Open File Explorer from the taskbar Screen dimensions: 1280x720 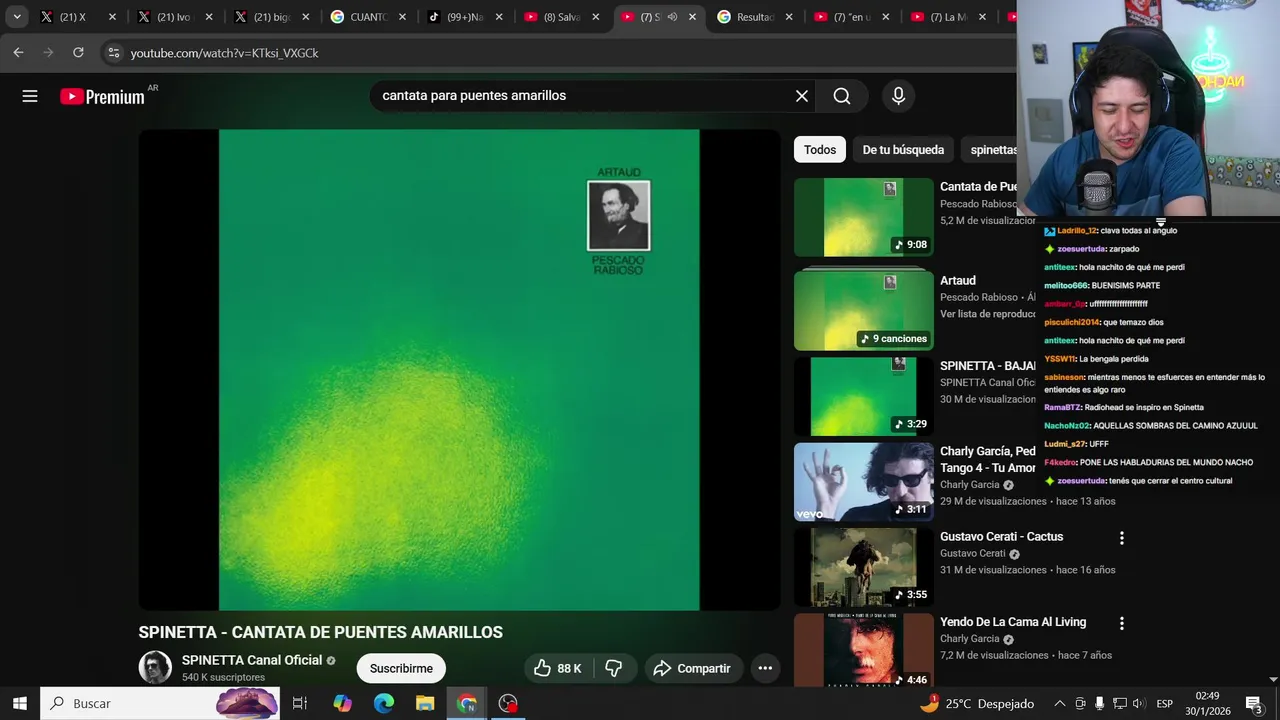point(425,703)
